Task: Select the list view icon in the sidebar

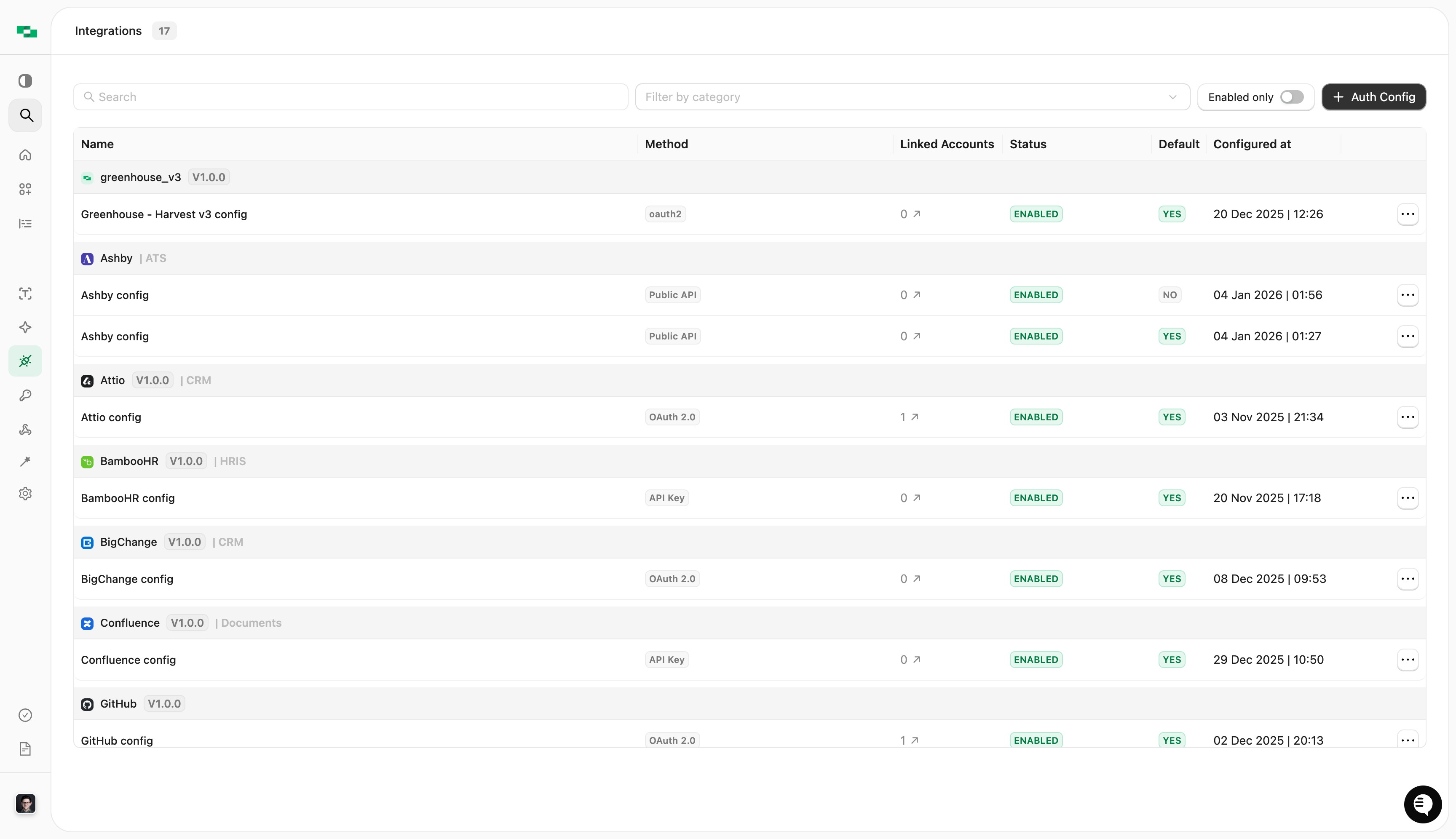Action: (x=25, y=223)
